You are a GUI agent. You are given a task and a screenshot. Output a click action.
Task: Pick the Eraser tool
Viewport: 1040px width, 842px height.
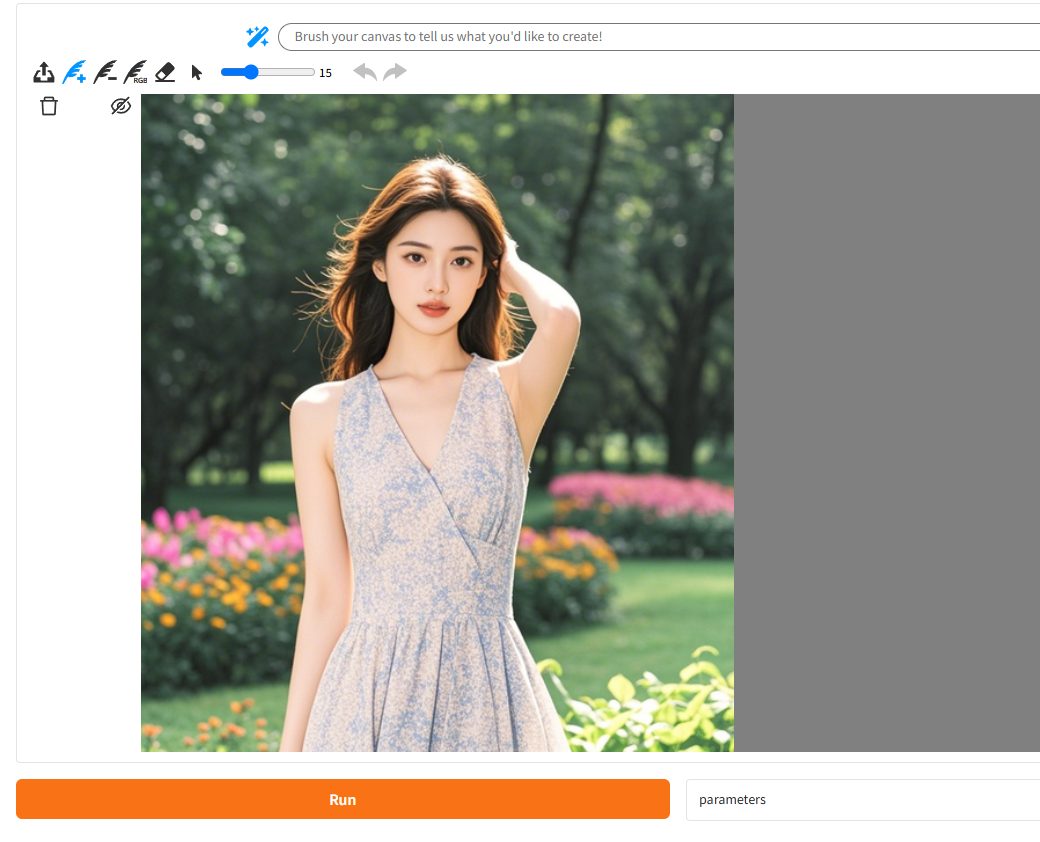coord(164,72)
